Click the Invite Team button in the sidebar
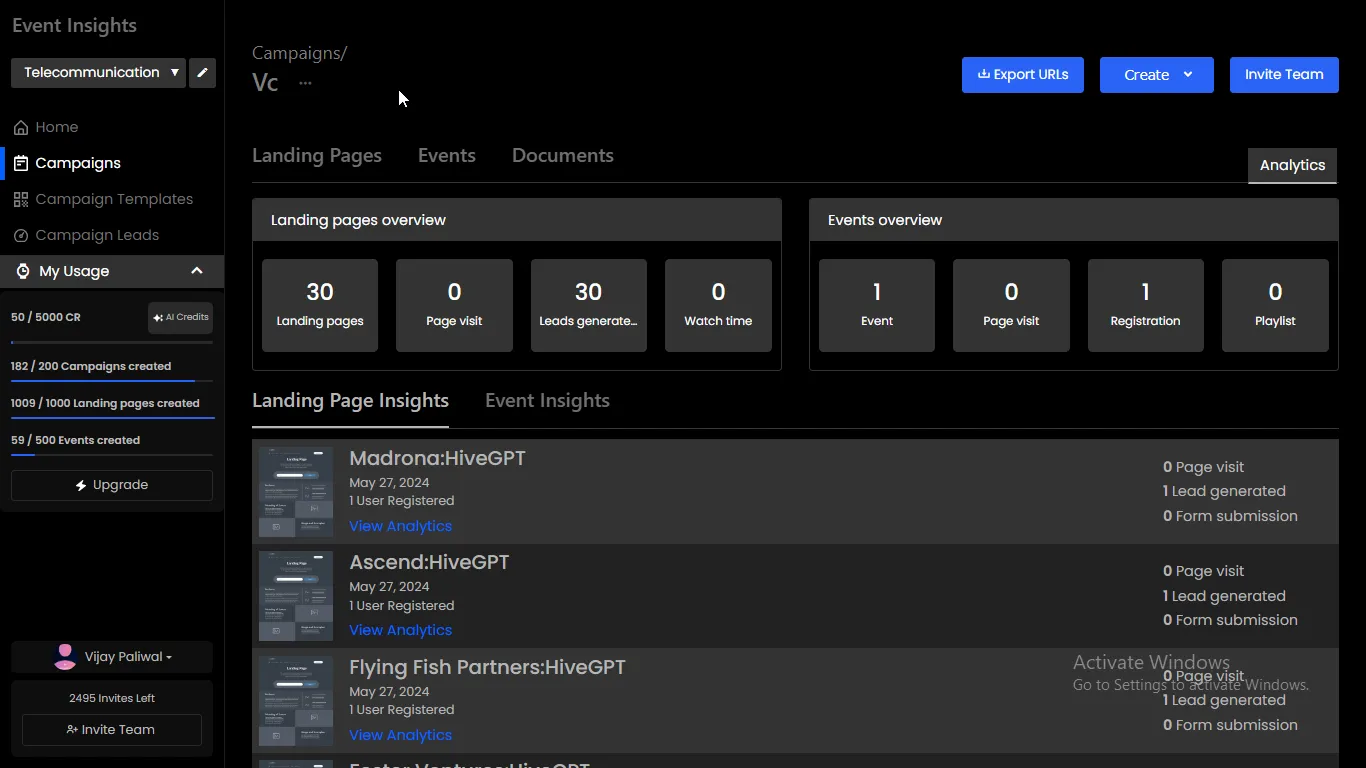The height and width of the screenshot is (768, 1366). tap(112, 730)
